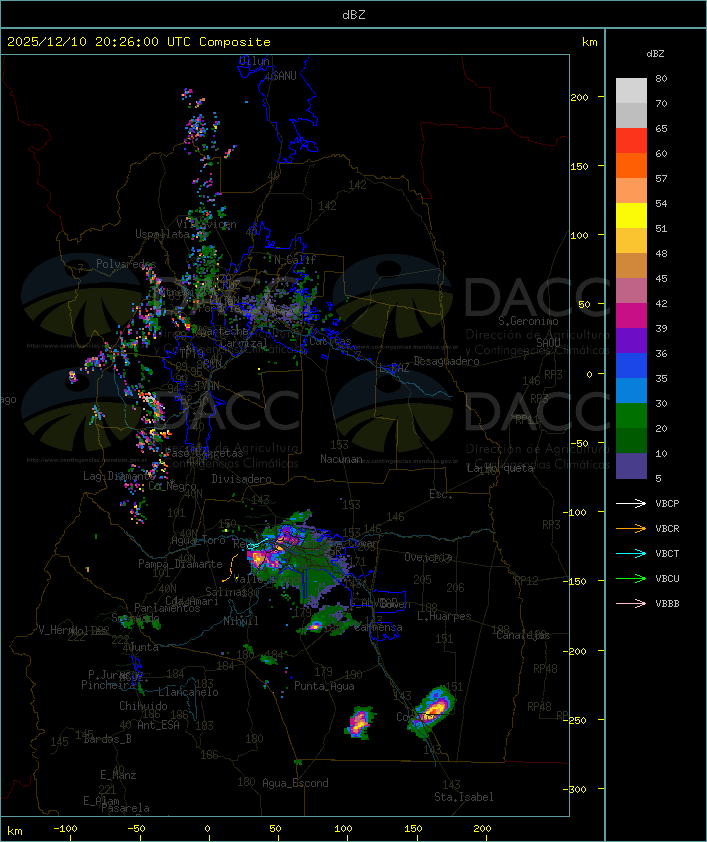
Task: Click the Divisadero place label
Action: point(242,478)
